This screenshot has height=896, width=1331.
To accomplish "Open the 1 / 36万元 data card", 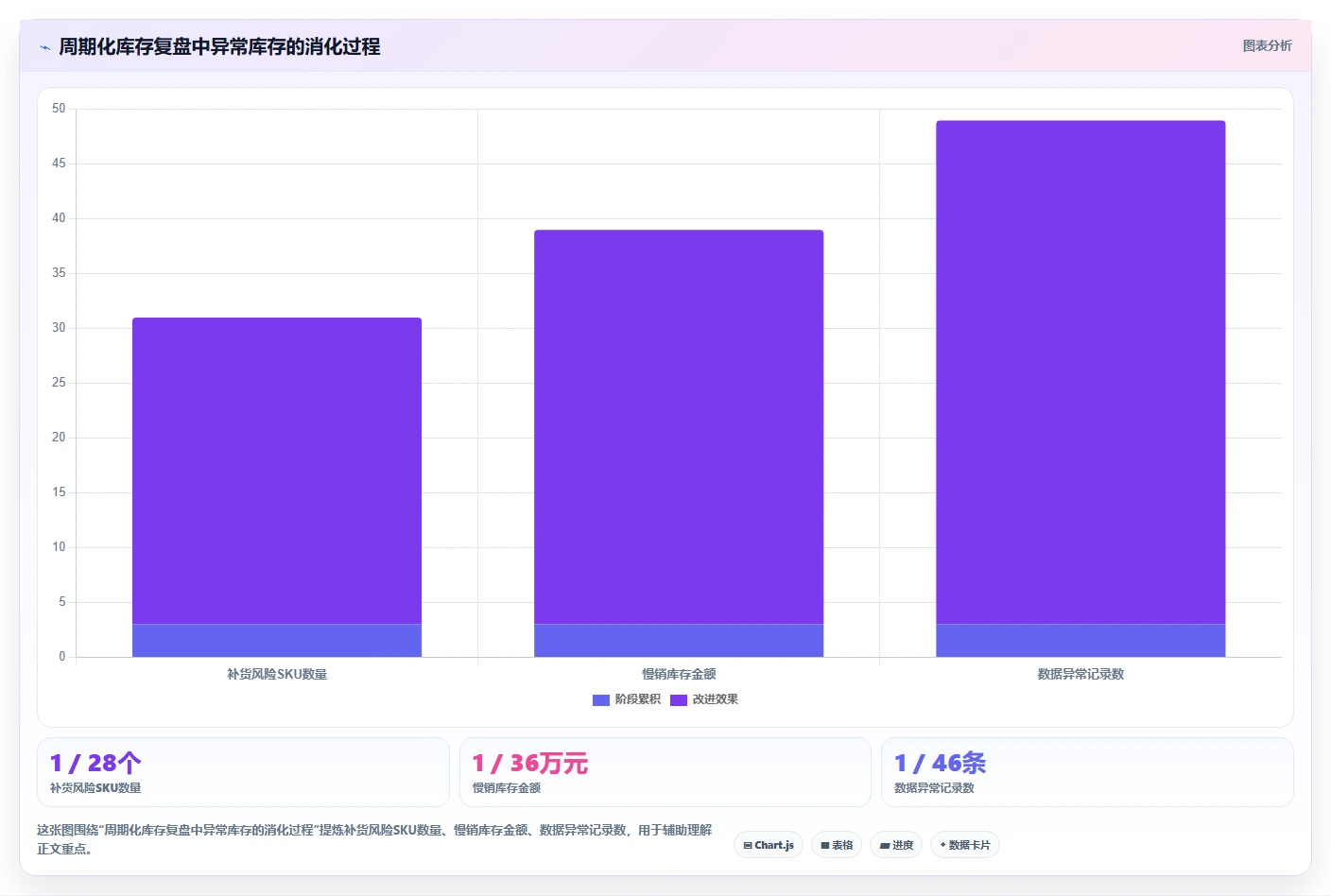I will (x=665, y=772).
